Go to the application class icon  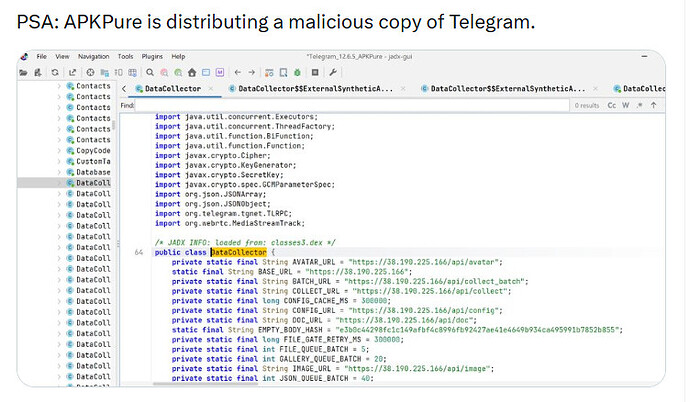pyautogui.click(x=206, y=73)
